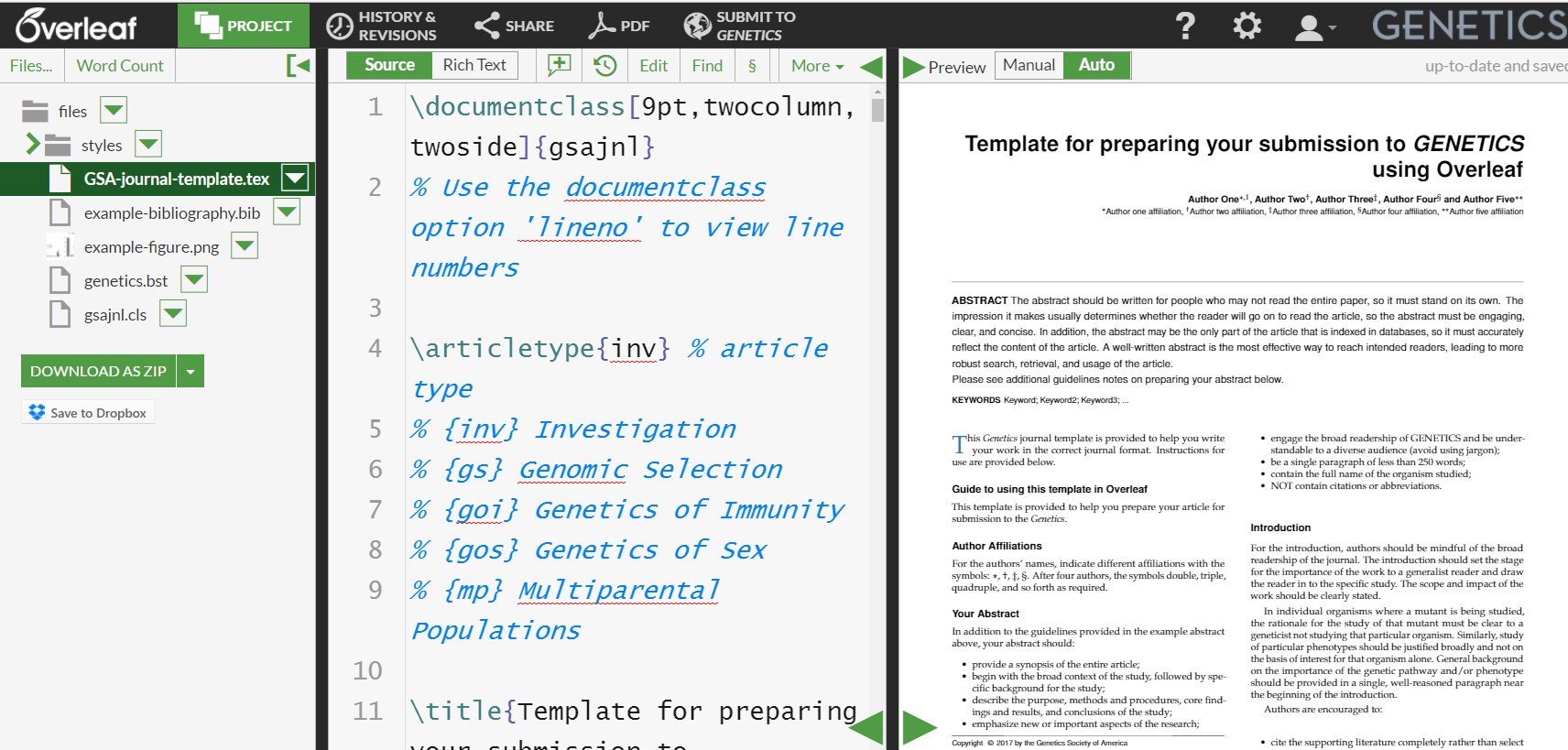The image size is (1568, 750).
Task: Click the editor vertical scrollbar thumb
Action: click(x=877, y=110)
